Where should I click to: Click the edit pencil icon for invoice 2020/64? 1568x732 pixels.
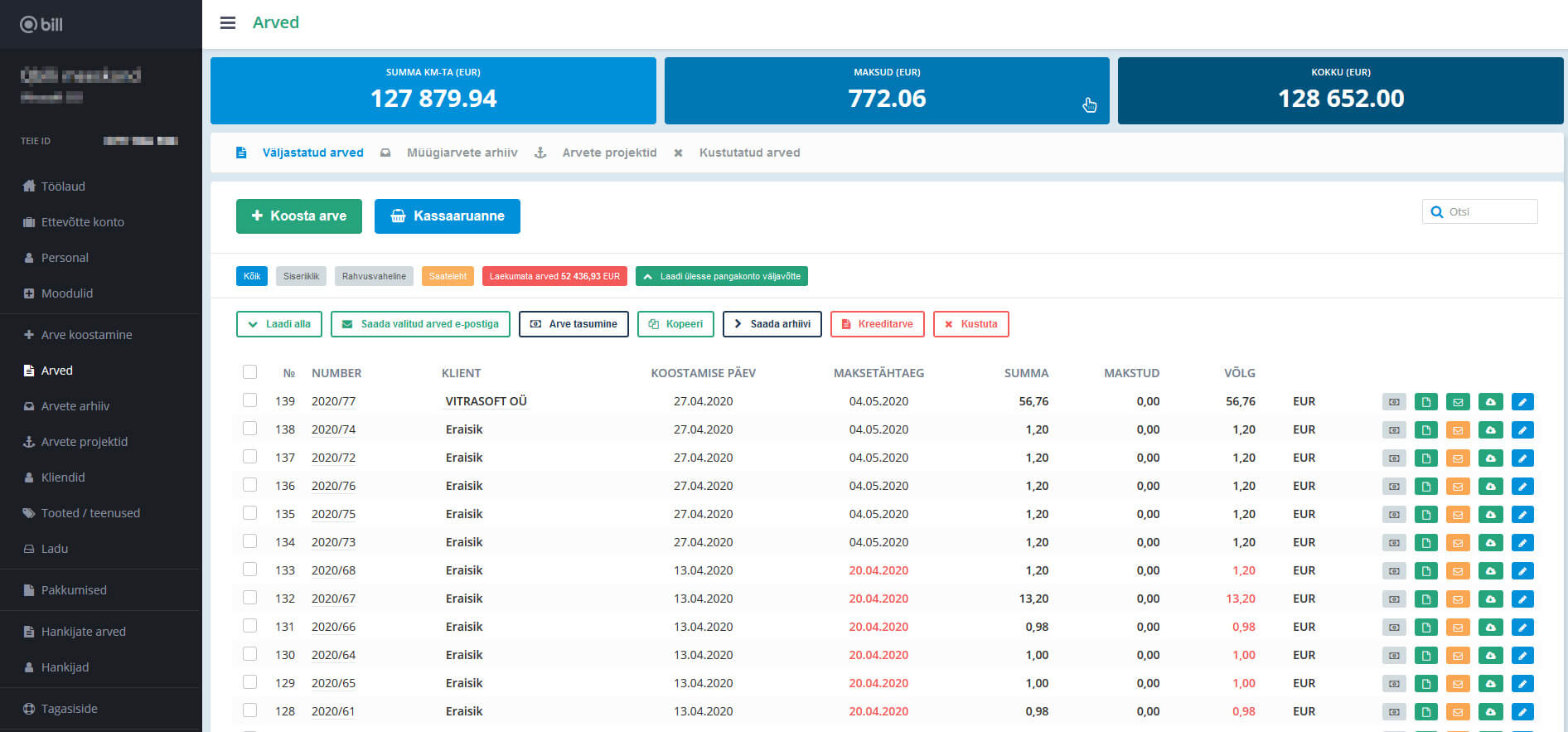pos(1522,656)
